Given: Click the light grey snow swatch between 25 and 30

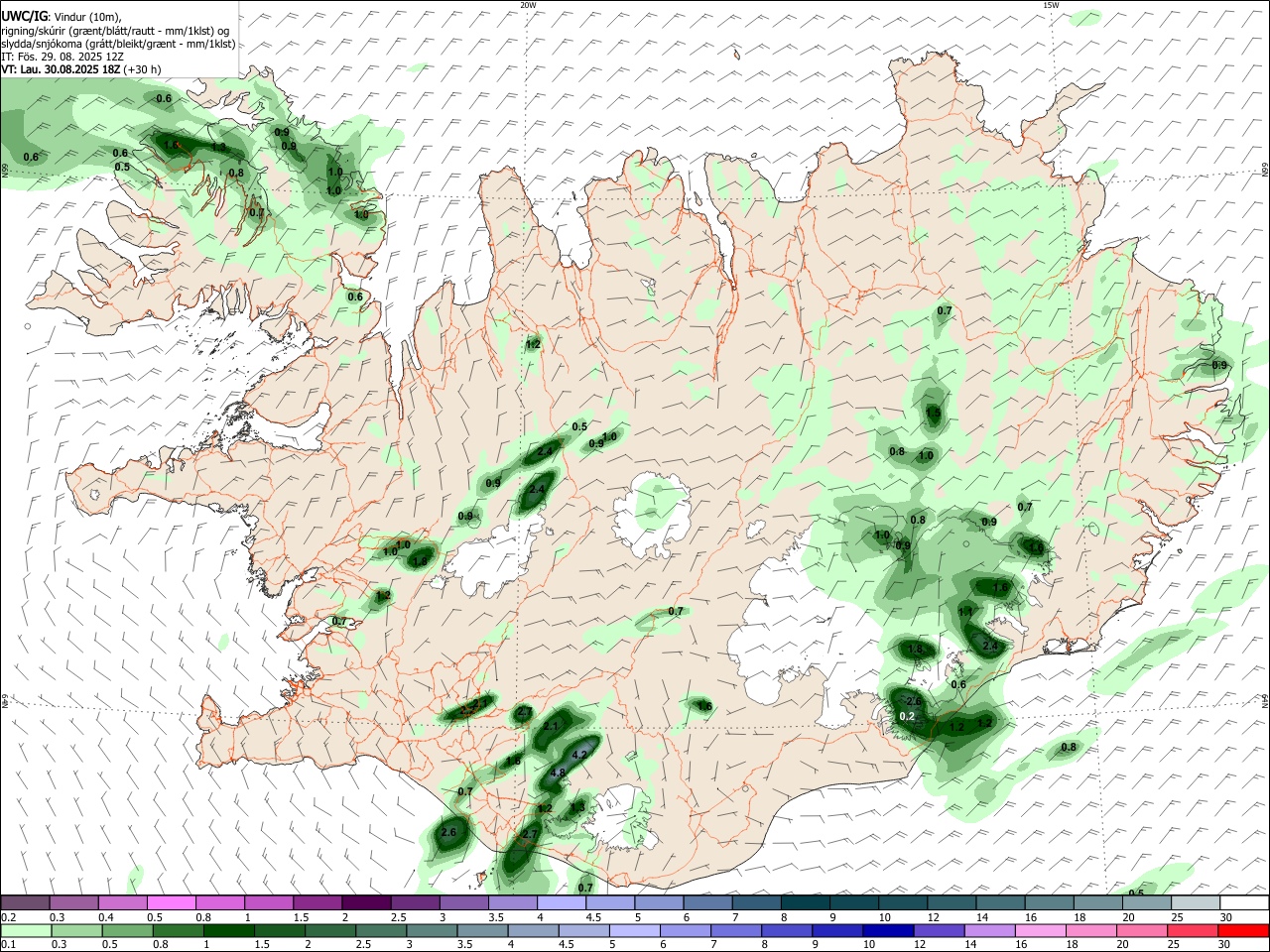Looking at the screenshot, I should [1196, 903].
